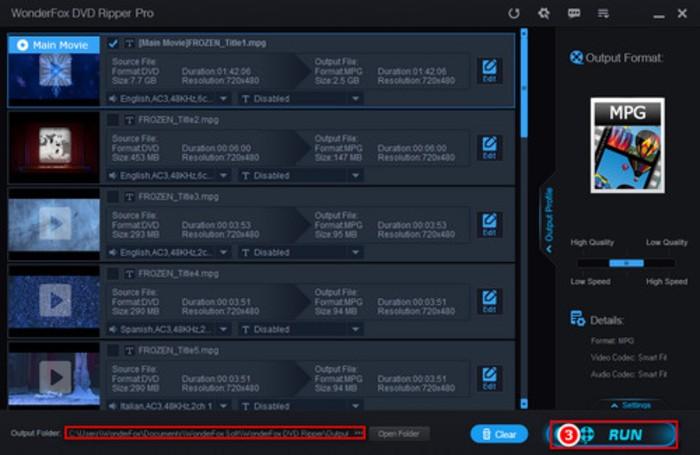Click the FROZEN_Title2.mpg file name

pos(179,120)
